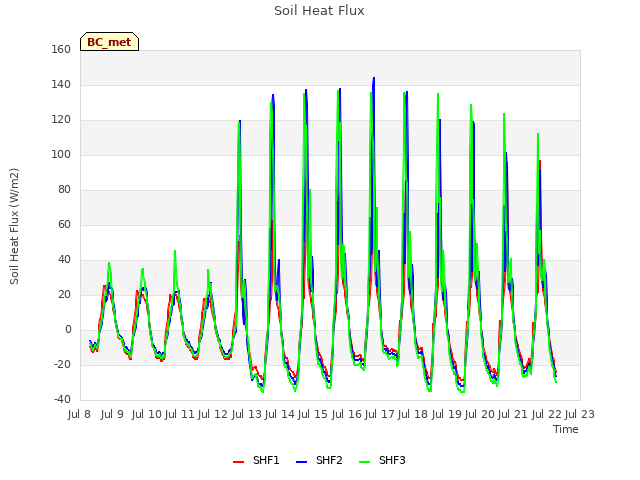Click the Jul 14 x-axis tick label
The width and height of the screenshot is (640, 480).
click(x=280, y=414)
